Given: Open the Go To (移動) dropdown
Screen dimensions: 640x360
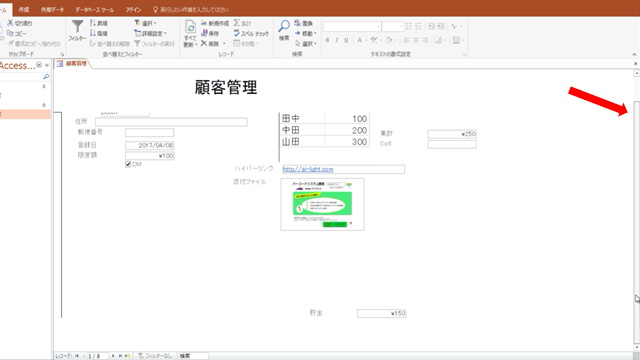Looking at the screenshot, I should coord(307,33).
